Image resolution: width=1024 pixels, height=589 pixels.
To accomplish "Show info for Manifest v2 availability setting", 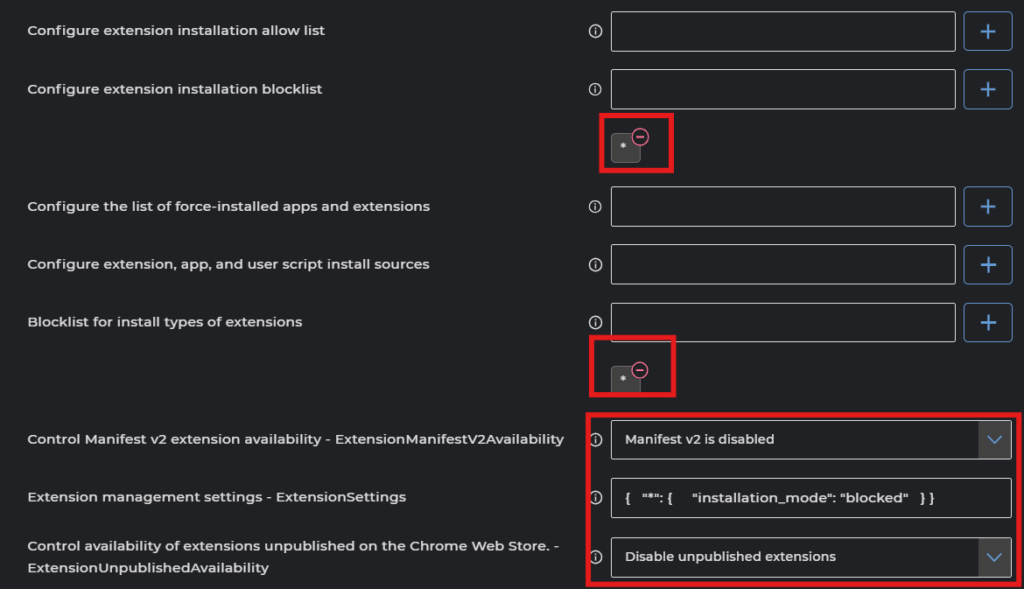I will point(596,440).
